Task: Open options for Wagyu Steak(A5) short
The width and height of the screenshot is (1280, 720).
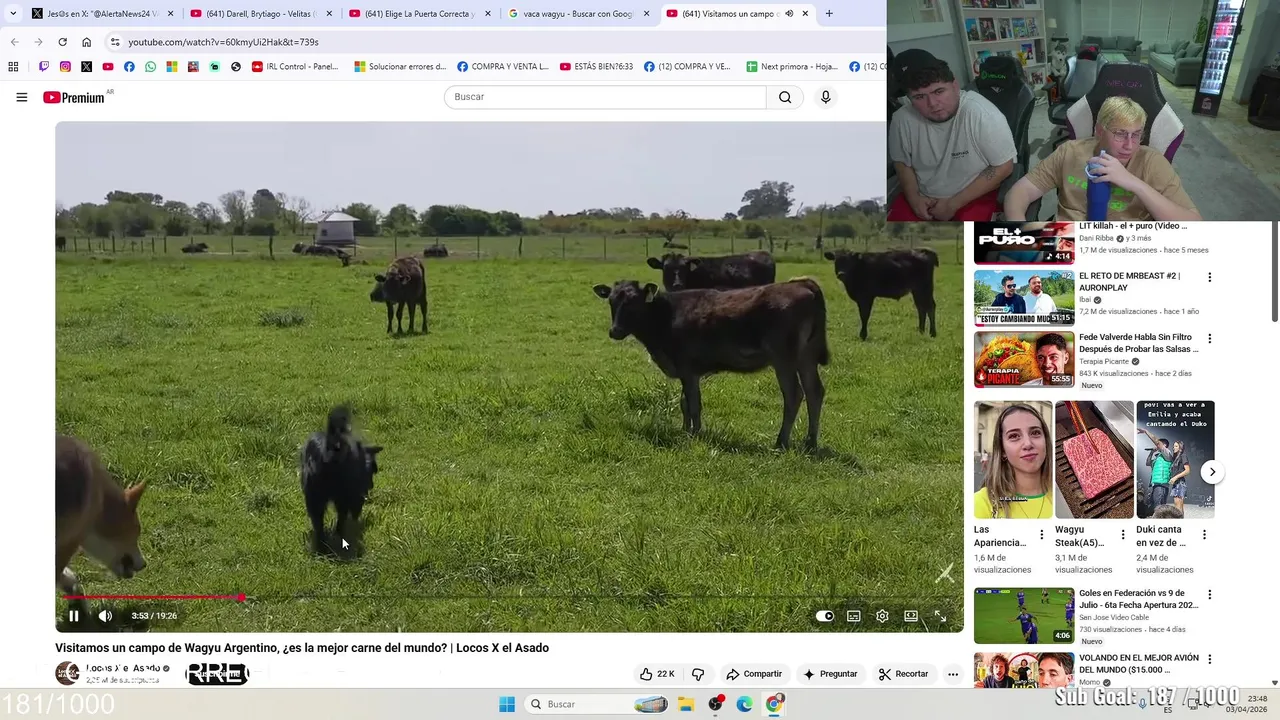Action: pos(1123,535)
